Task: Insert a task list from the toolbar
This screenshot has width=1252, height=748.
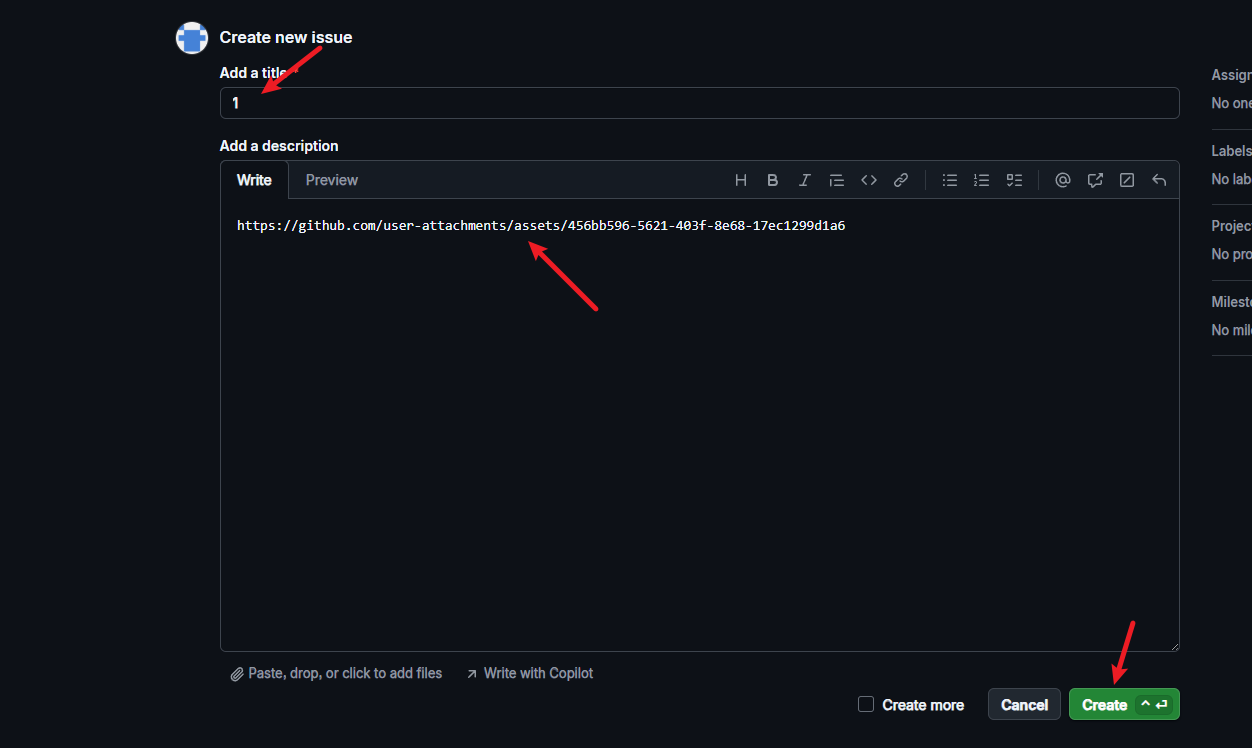Action: click(x=1014, y=180)
